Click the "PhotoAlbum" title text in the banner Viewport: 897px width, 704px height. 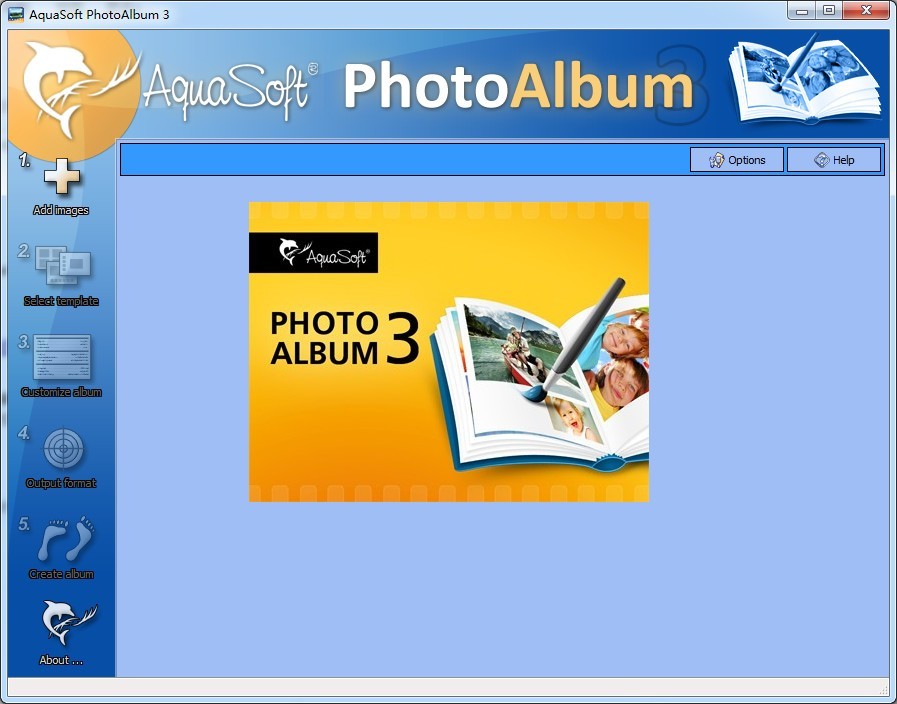point(518,88)
